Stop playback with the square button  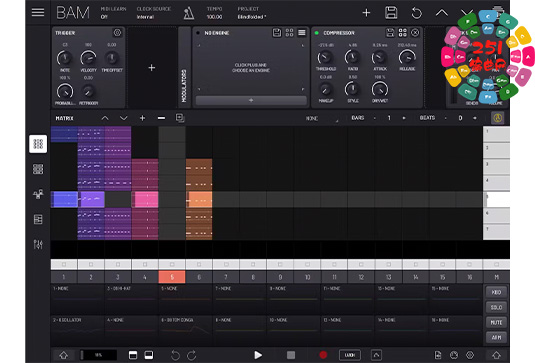point(291,355)
